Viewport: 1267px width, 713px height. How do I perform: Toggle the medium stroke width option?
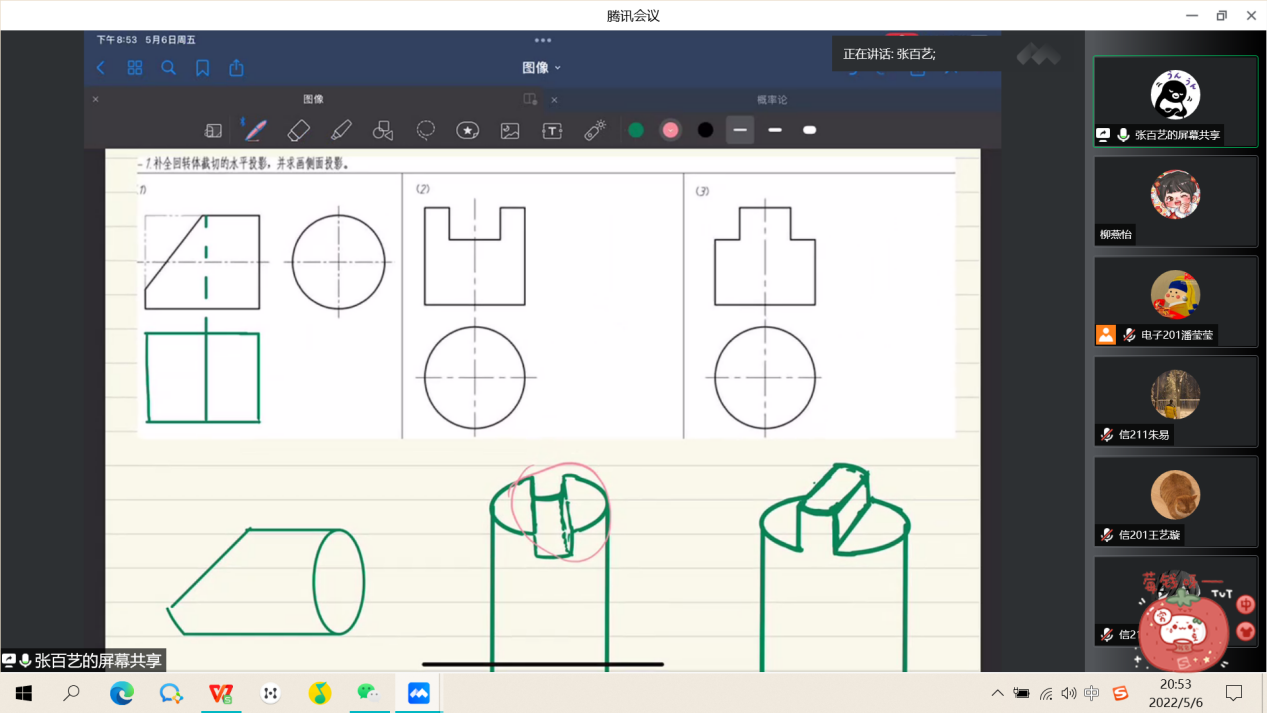point(775,130)
